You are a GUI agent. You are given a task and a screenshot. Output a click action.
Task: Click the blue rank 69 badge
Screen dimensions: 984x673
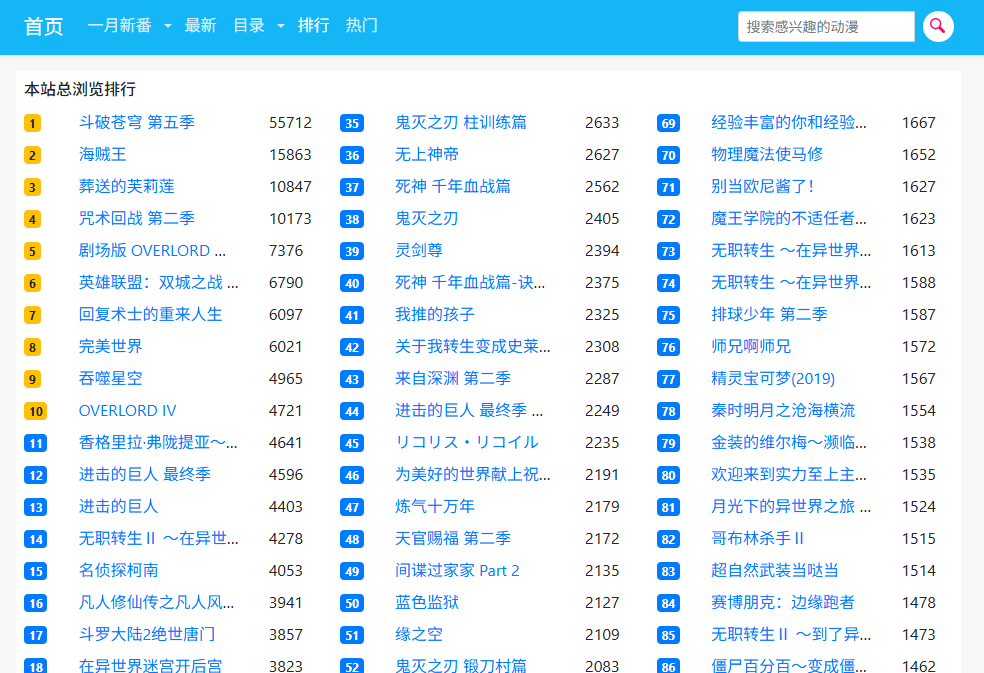(x=668, y=123)
